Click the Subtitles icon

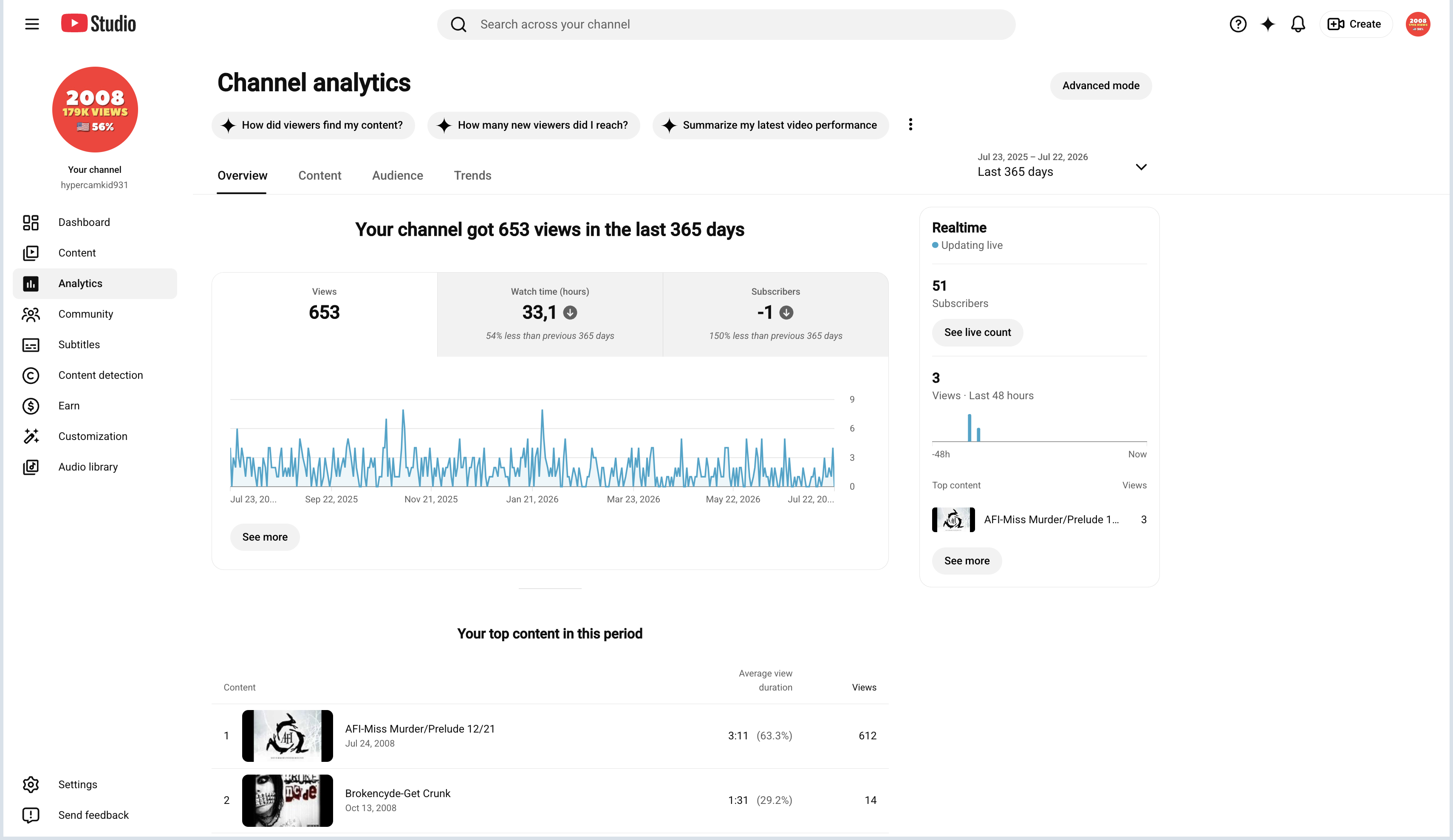[31, 345]
